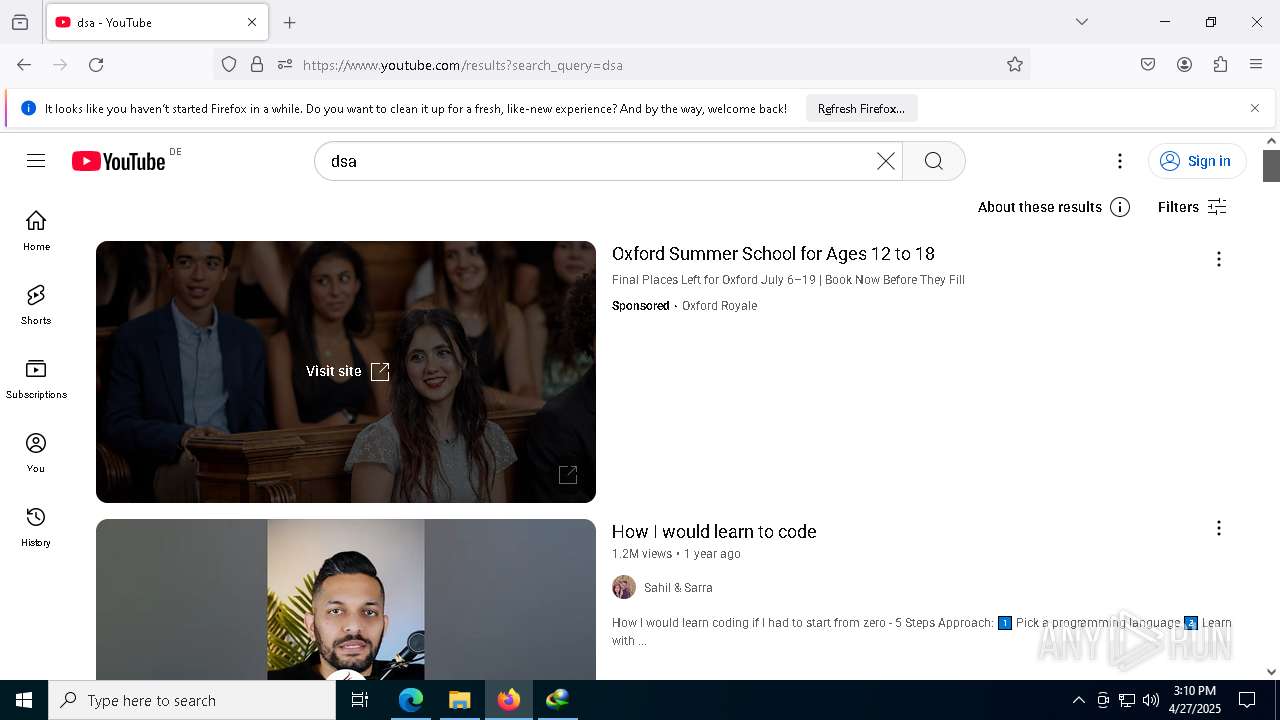Launch Microsoft Edge from taskbar

411,700
